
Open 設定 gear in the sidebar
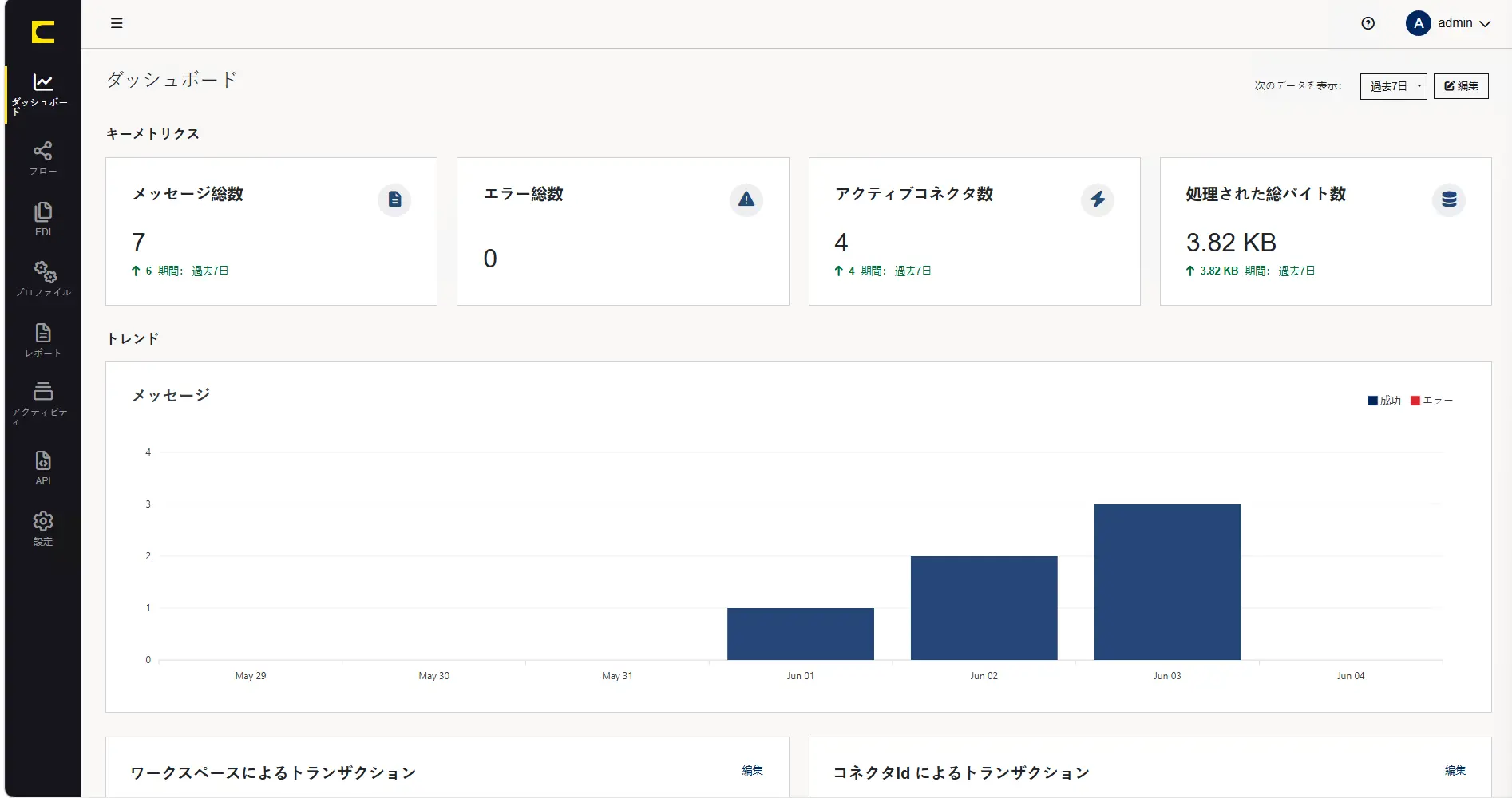[x=43, y=529]
